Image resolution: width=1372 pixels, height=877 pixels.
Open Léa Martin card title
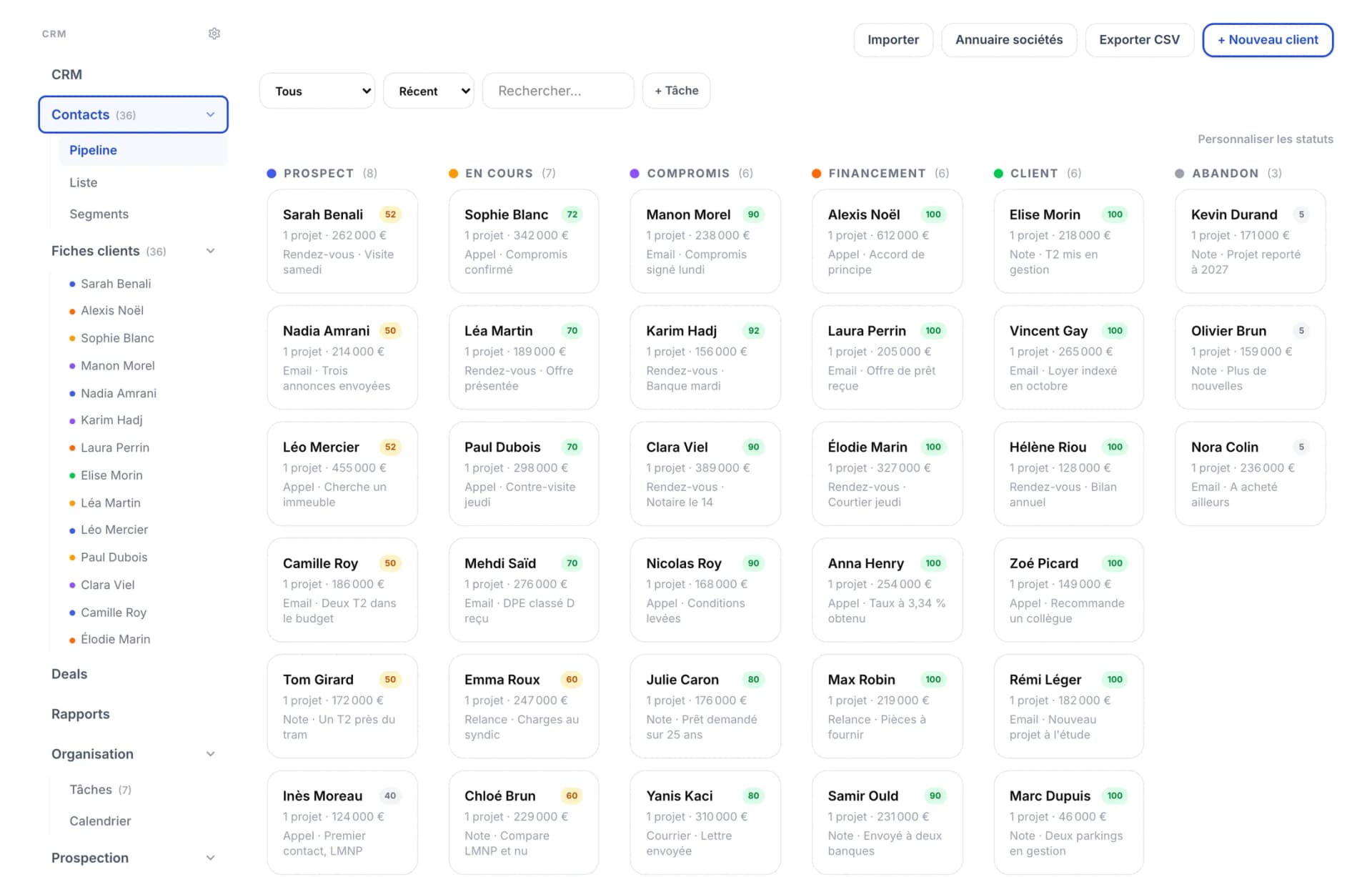[498, 331]
